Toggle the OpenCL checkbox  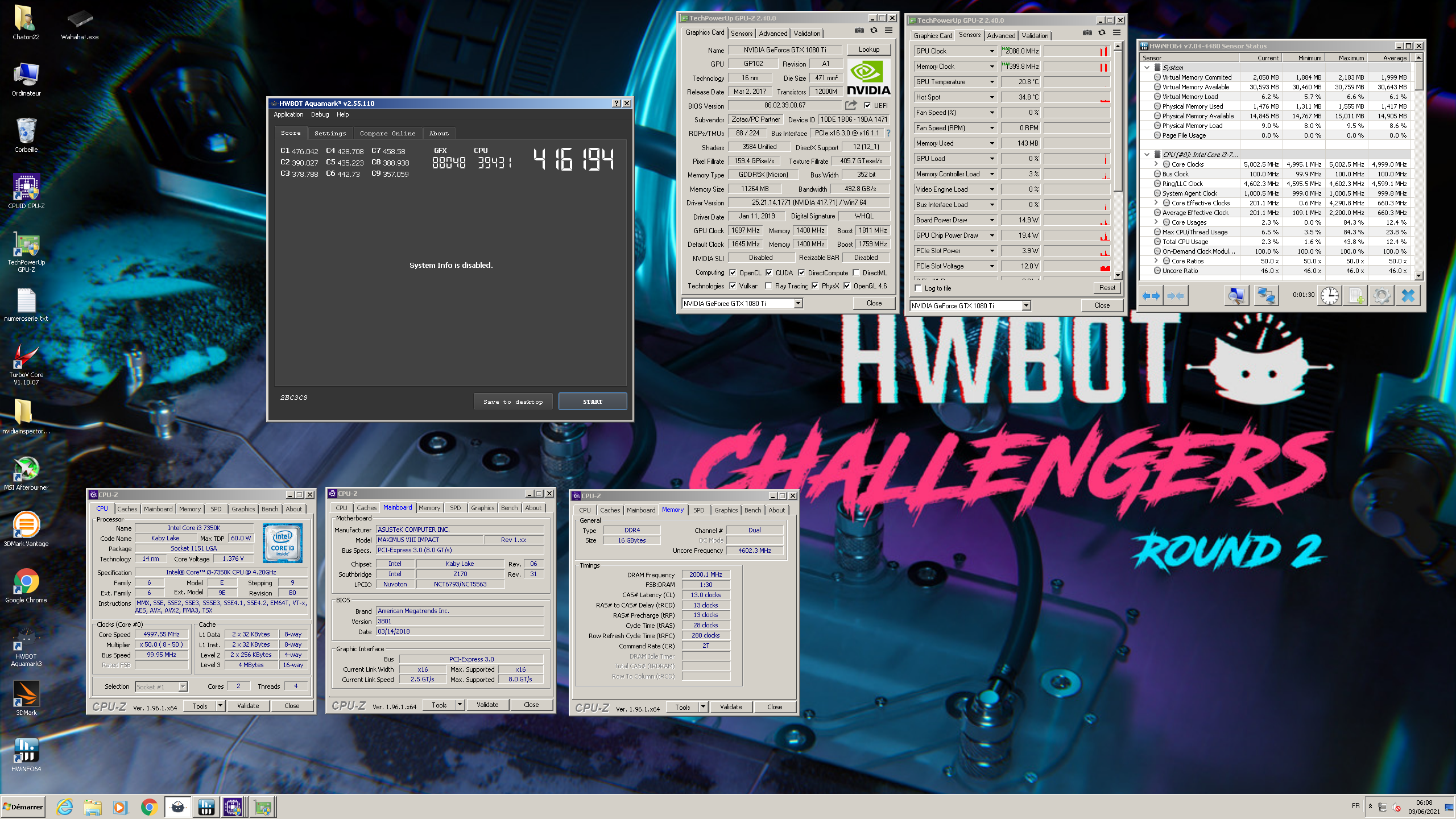[733, 272]
